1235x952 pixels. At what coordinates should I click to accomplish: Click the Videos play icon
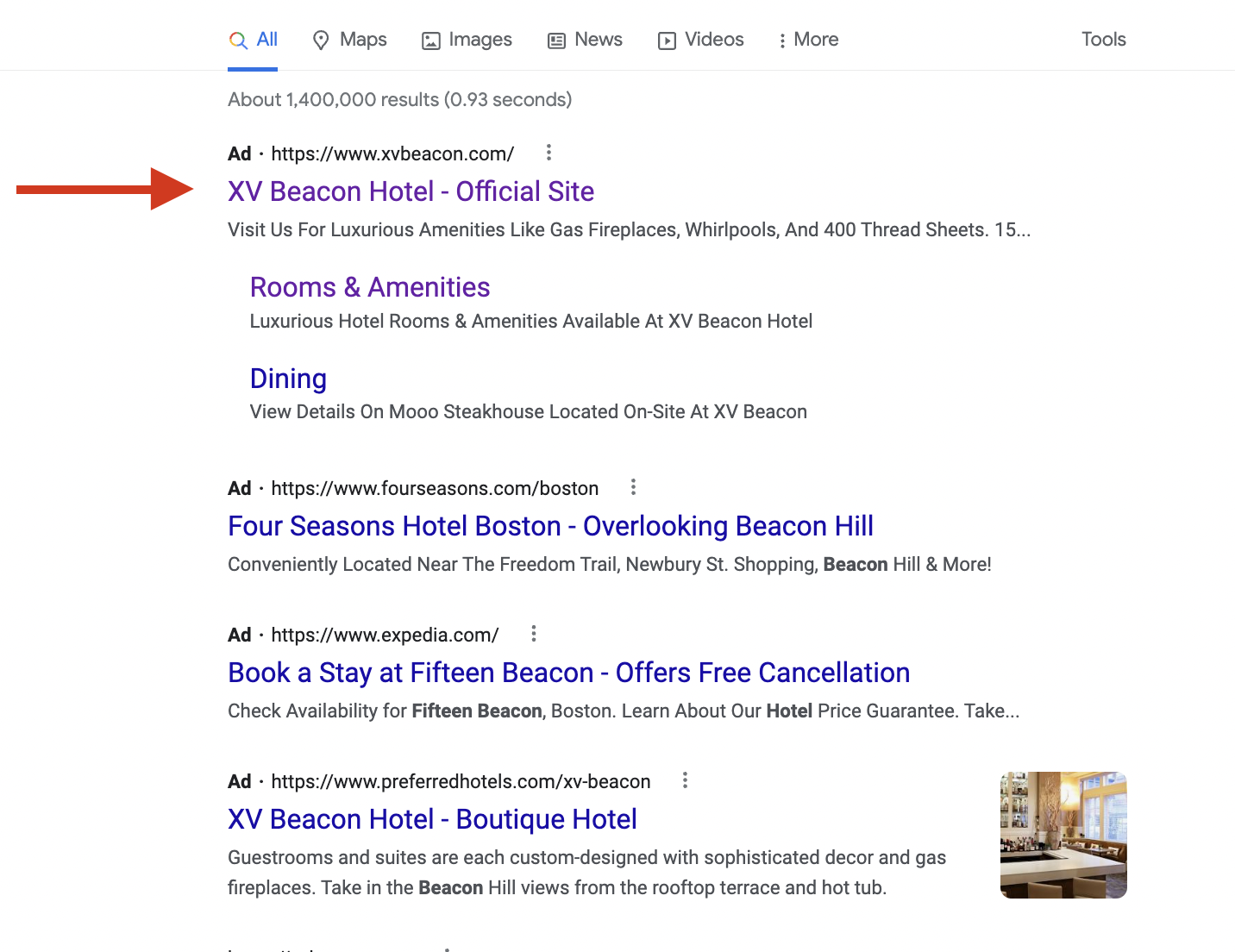(x=667, y=41)
